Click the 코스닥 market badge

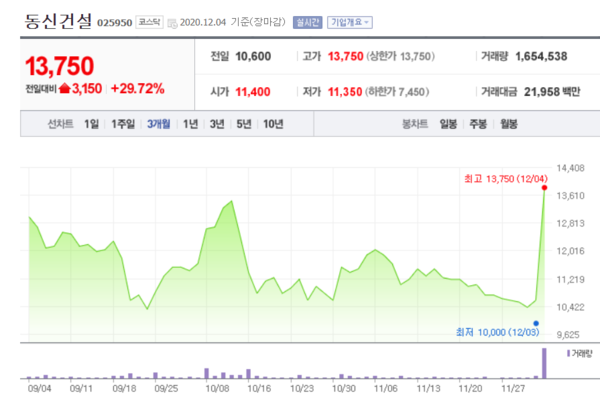point(149,22)
